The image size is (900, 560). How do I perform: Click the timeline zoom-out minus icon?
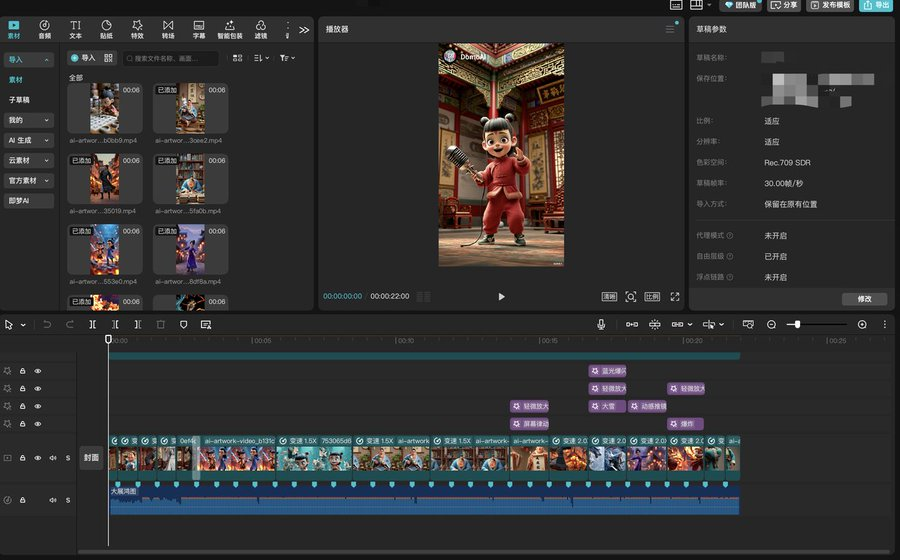click(771, 325)
